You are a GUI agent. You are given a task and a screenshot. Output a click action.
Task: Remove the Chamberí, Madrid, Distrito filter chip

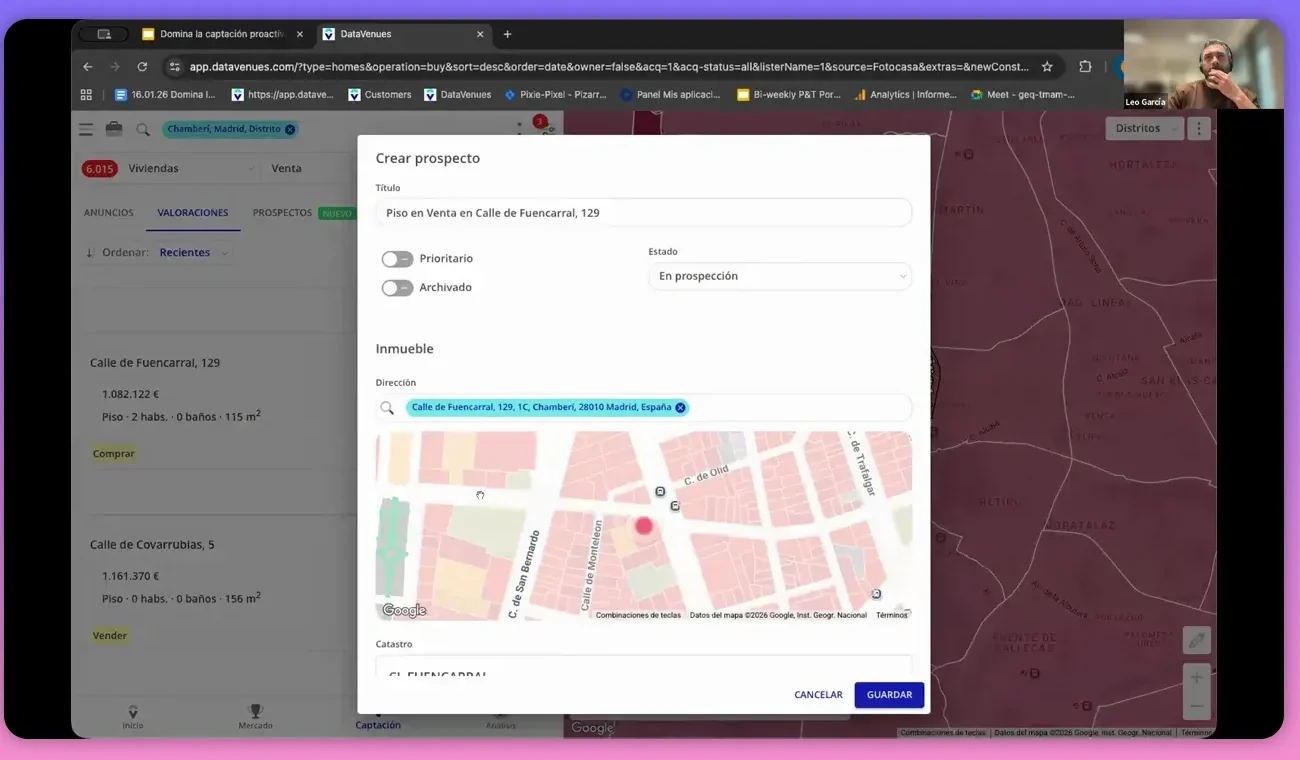(290, 129)
